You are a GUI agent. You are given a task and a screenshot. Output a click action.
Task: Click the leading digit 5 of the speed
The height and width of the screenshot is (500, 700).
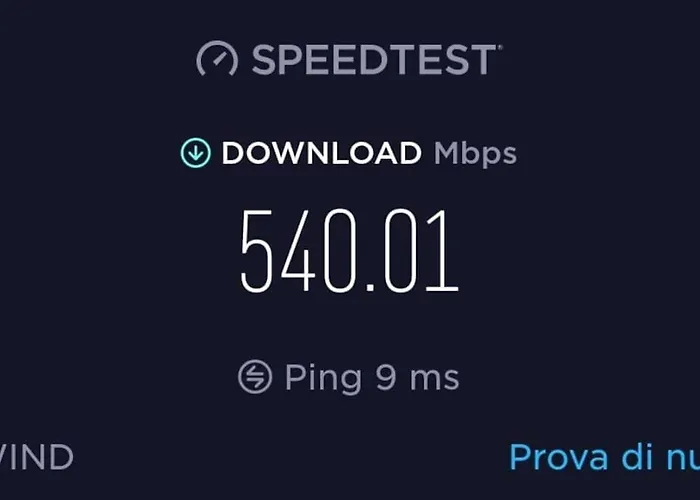[256, 250]
